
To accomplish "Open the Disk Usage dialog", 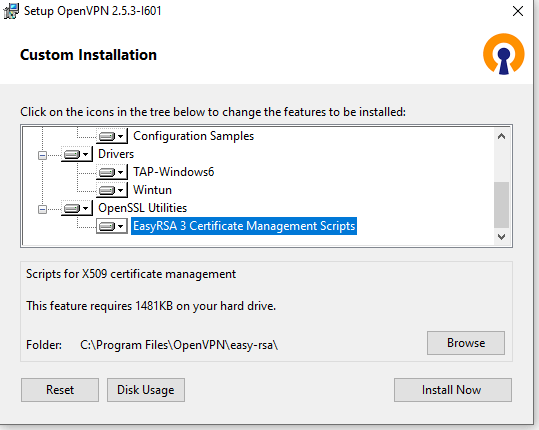I will [x=146, y=390].
